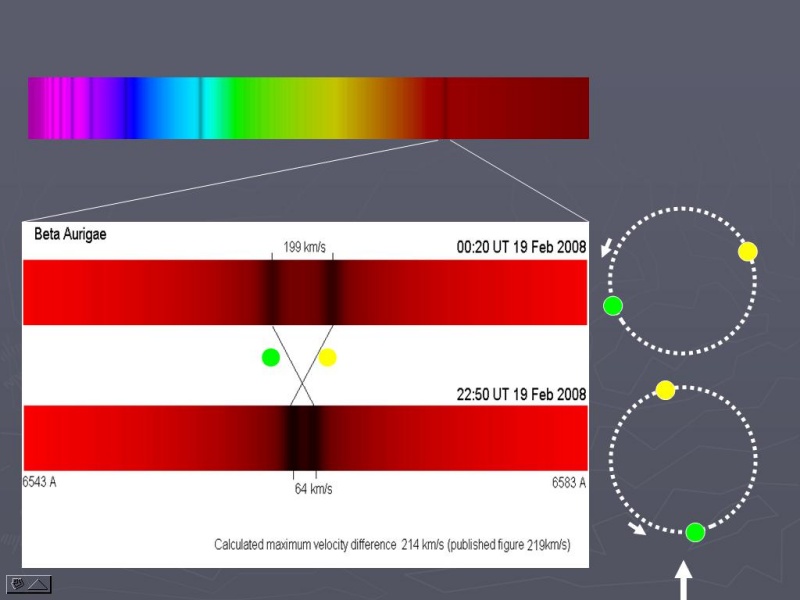Screen dimensions: 800x600
Task: Click the '64 km/s' velocity label
Action: pos(313,489)
